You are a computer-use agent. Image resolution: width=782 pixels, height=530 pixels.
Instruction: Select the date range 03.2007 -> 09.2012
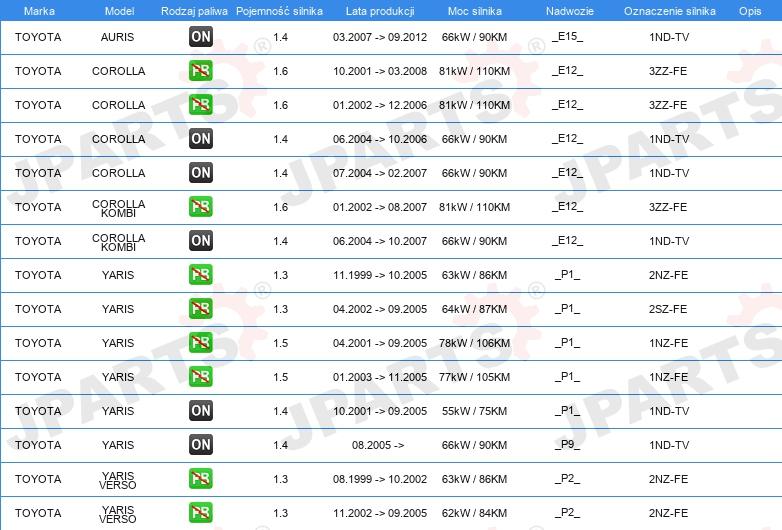tap(380, 37)
